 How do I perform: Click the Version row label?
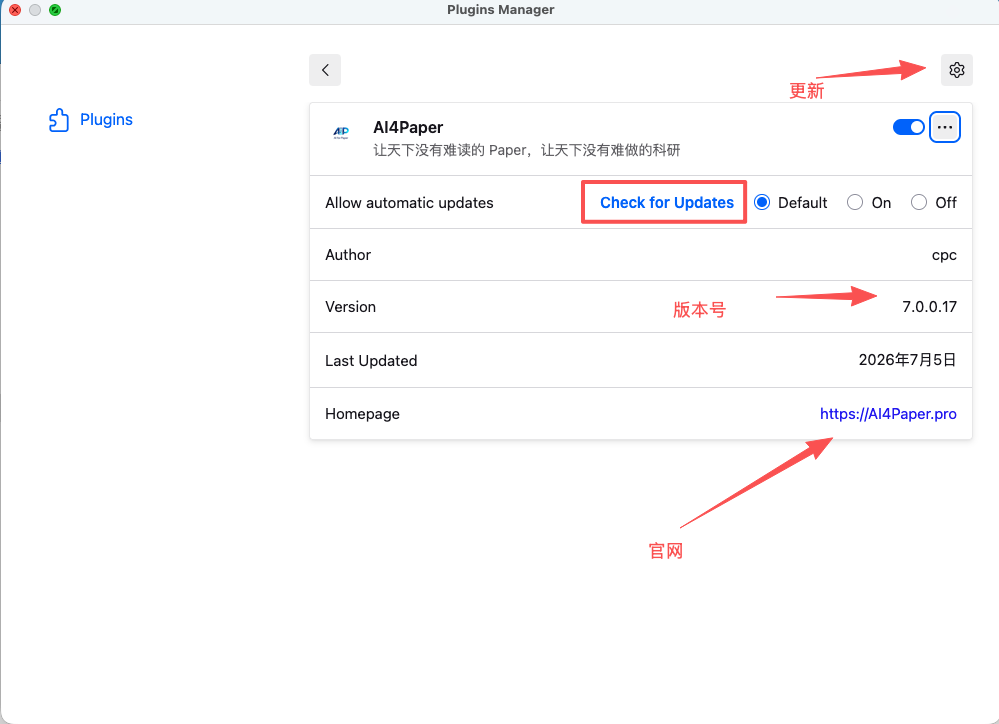[350, 307]
